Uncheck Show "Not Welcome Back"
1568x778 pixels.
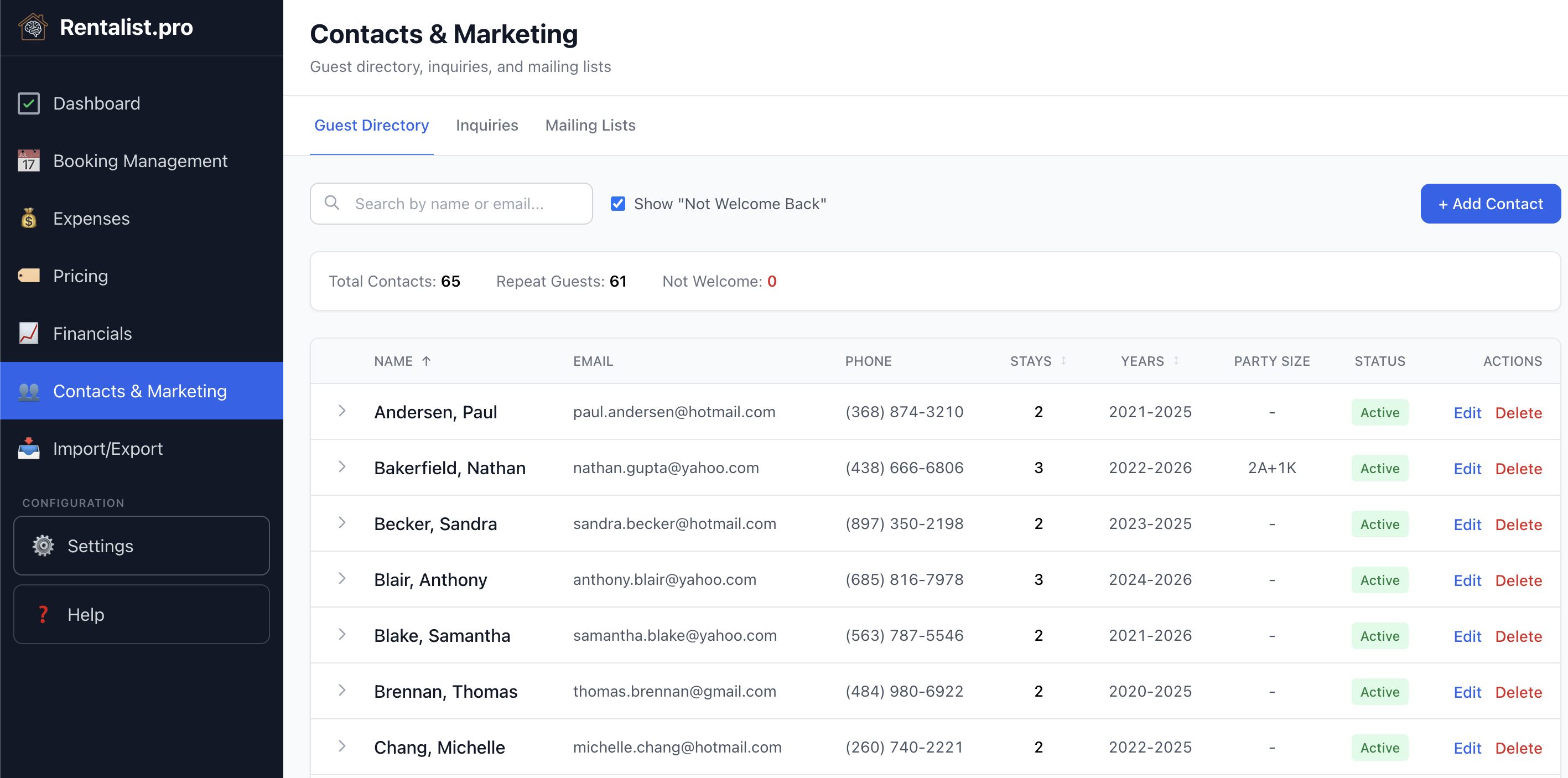tap(618, 203)
